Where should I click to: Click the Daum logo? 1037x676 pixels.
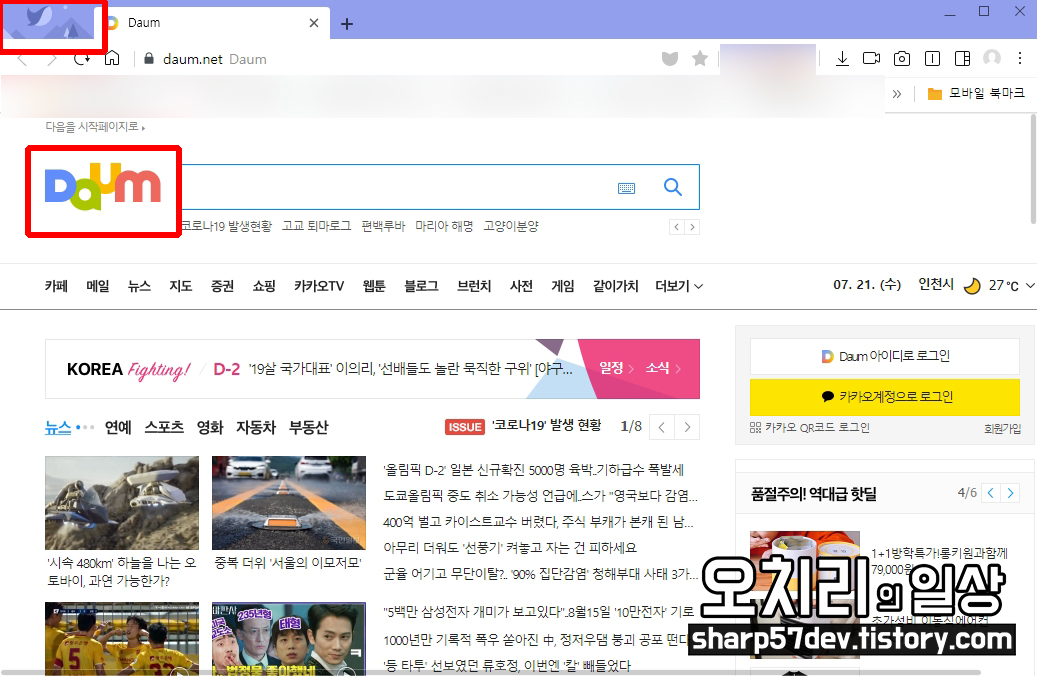coord(103,187)
